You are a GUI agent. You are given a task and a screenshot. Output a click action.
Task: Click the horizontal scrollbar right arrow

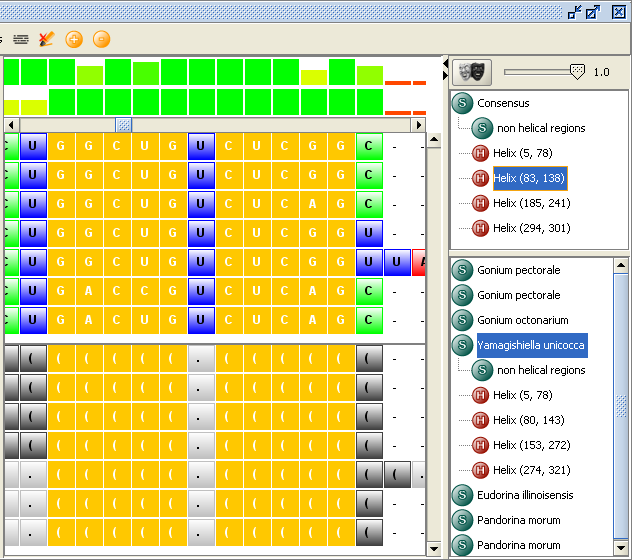pos(420,125)
